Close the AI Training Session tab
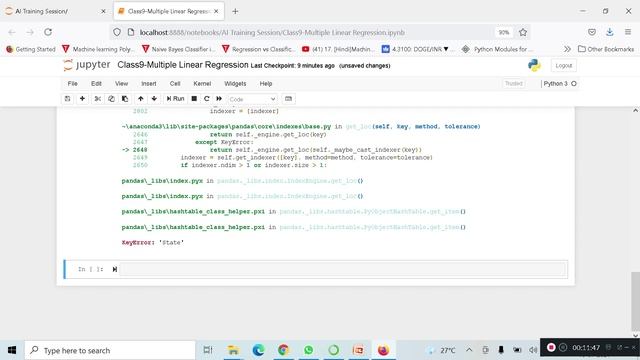This screenshot has width=640, height=360. 103,11
